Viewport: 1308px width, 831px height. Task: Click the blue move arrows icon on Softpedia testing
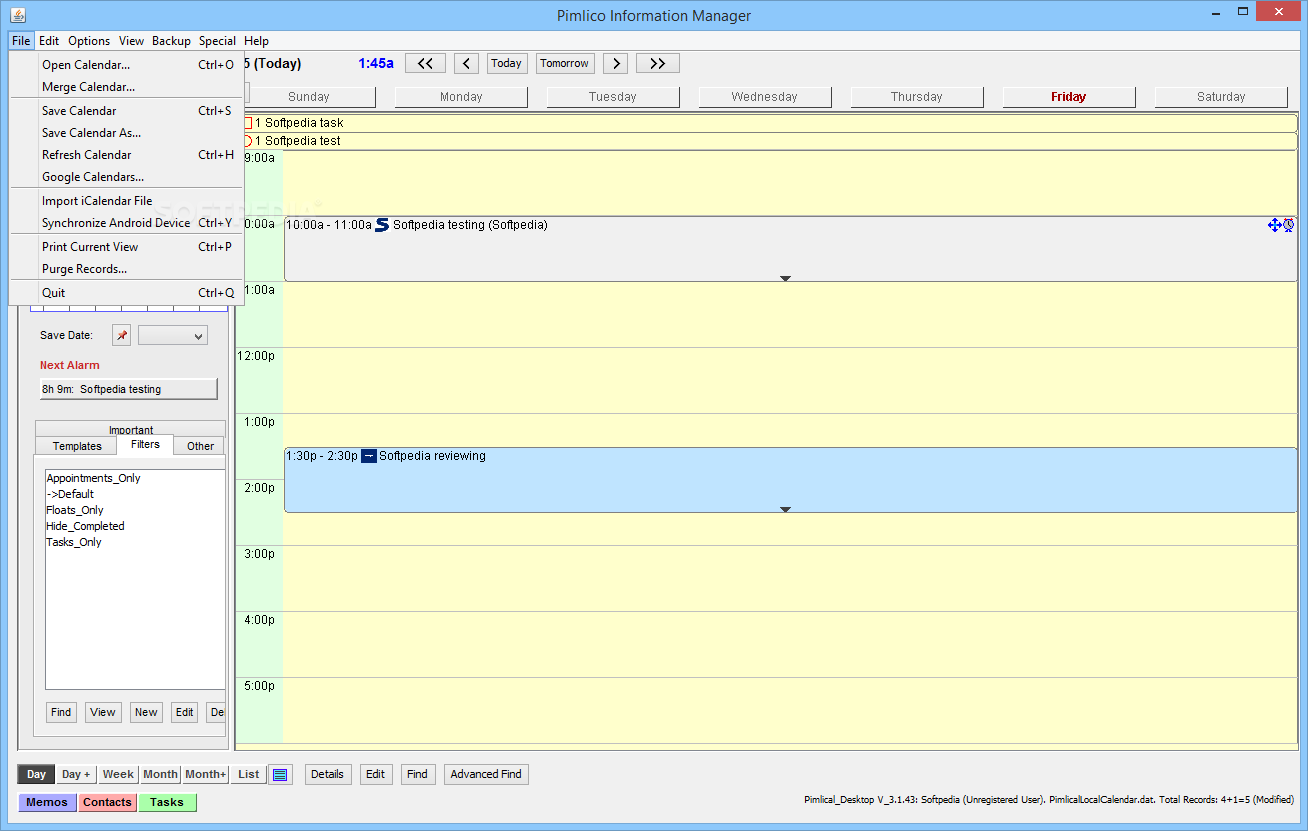pos(1274,225)
